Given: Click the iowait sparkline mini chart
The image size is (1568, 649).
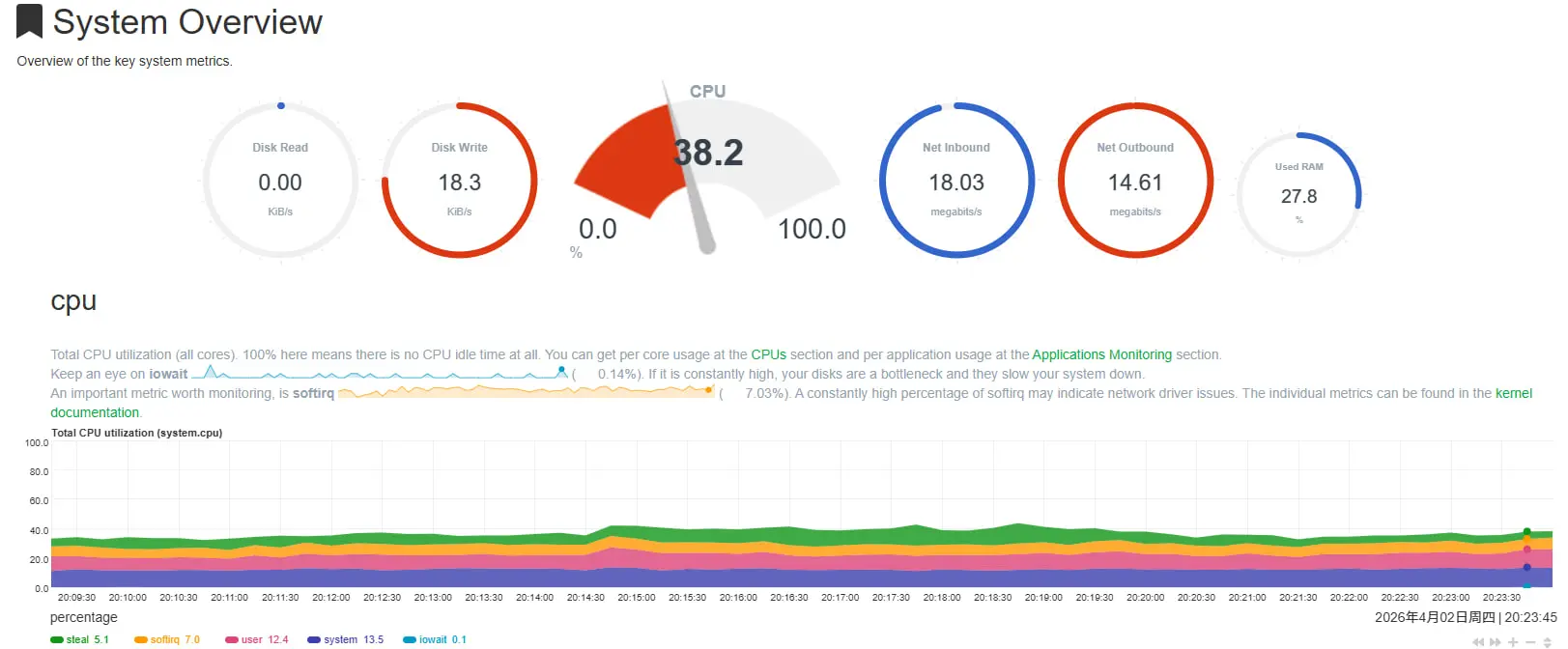Looking at the screenshot, I should coord(385,374).
